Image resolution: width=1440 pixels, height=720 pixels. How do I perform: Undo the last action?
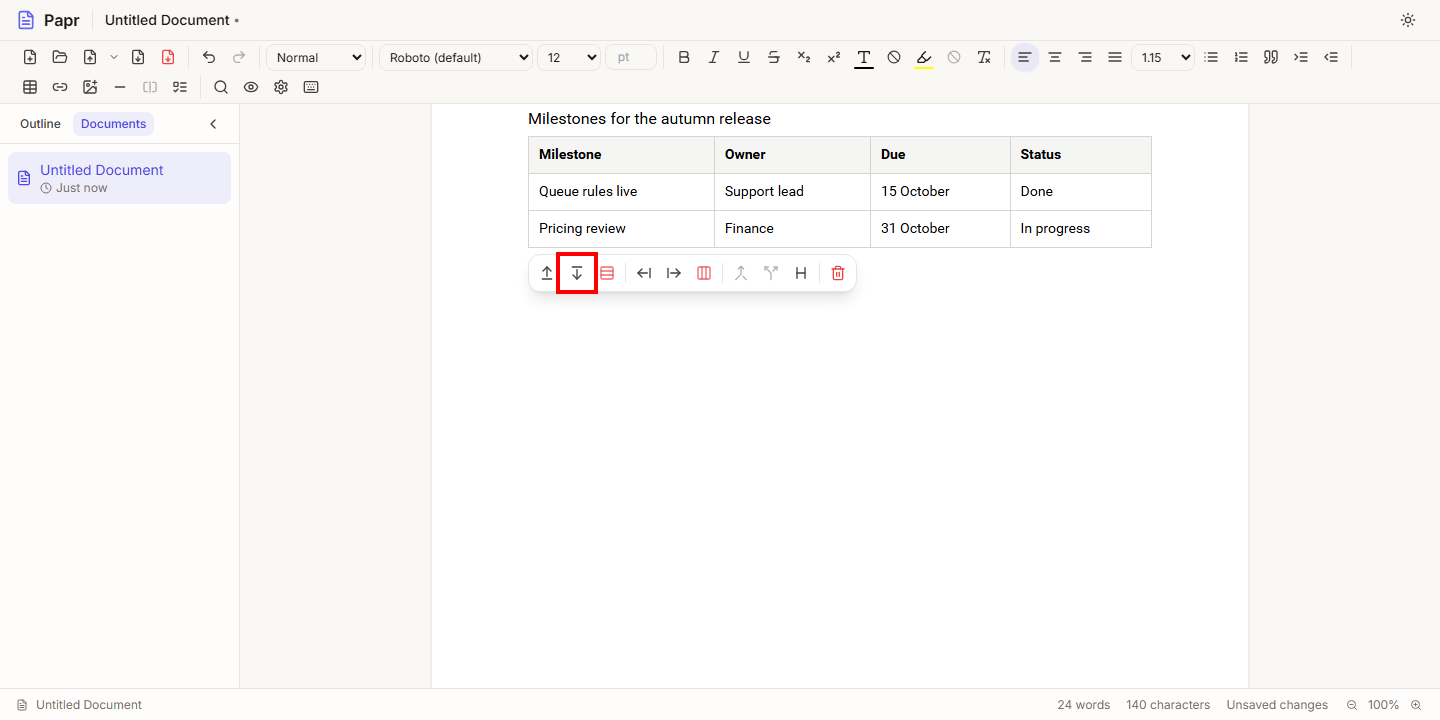click(209, 57)
